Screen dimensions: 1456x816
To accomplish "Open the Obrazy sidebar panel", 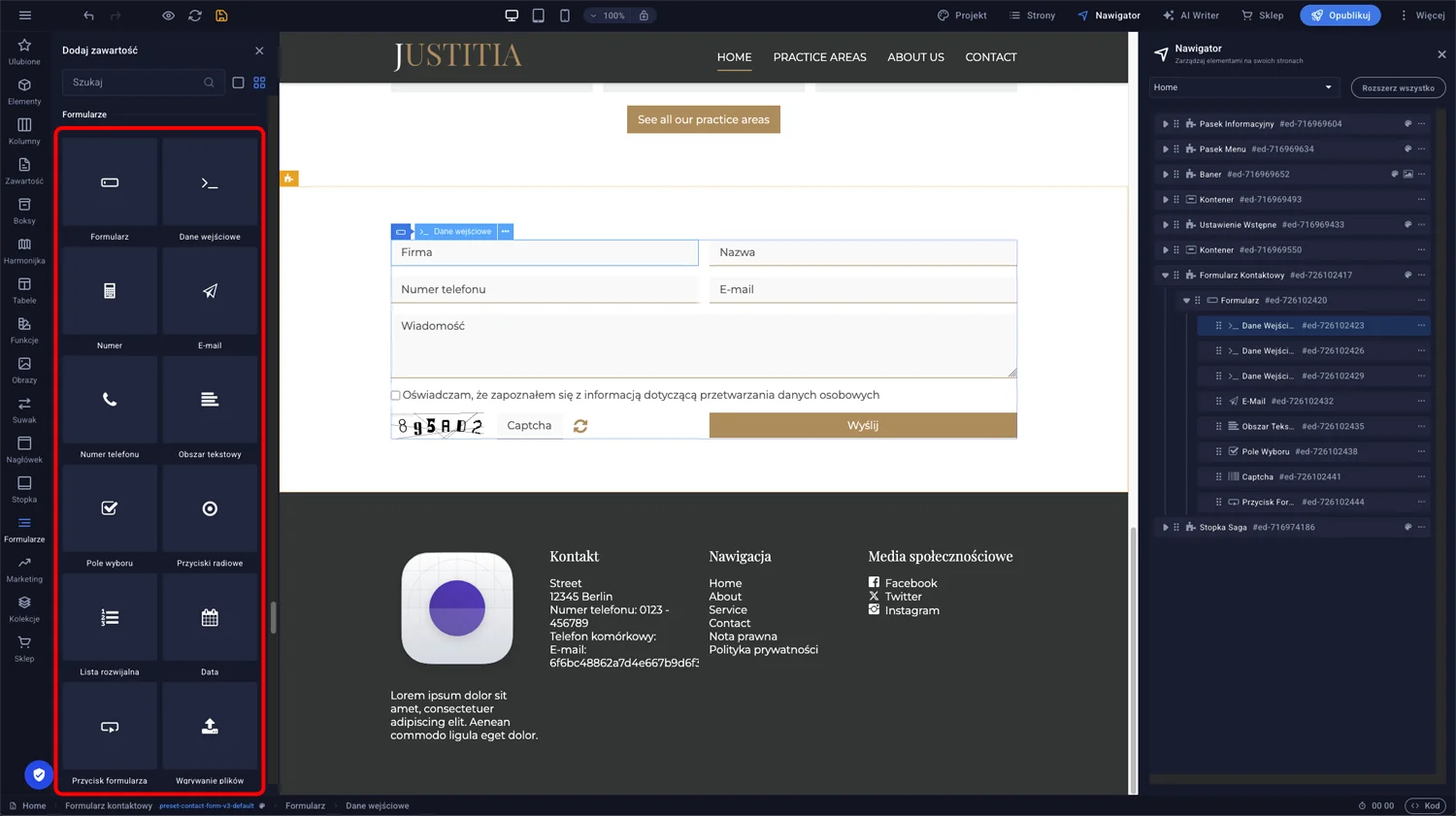I will (x=24, y=370).
